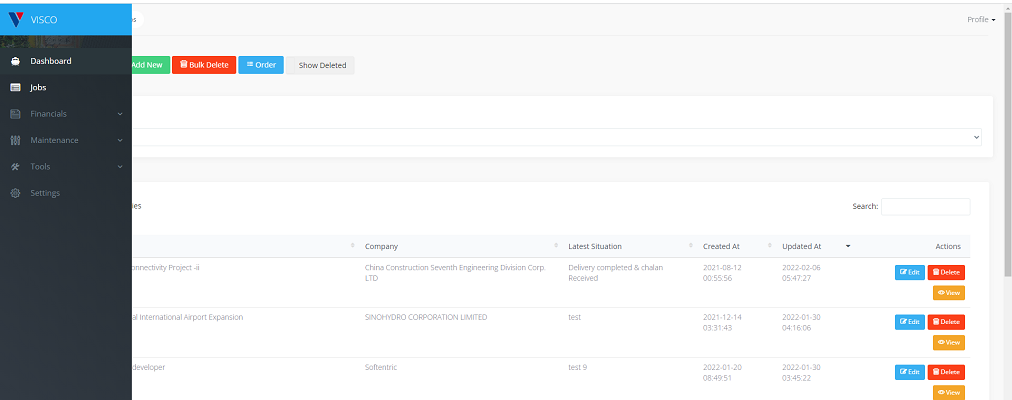Open the Tools sidebar menu
1012x400 pixels.
(x=66, y=167)
